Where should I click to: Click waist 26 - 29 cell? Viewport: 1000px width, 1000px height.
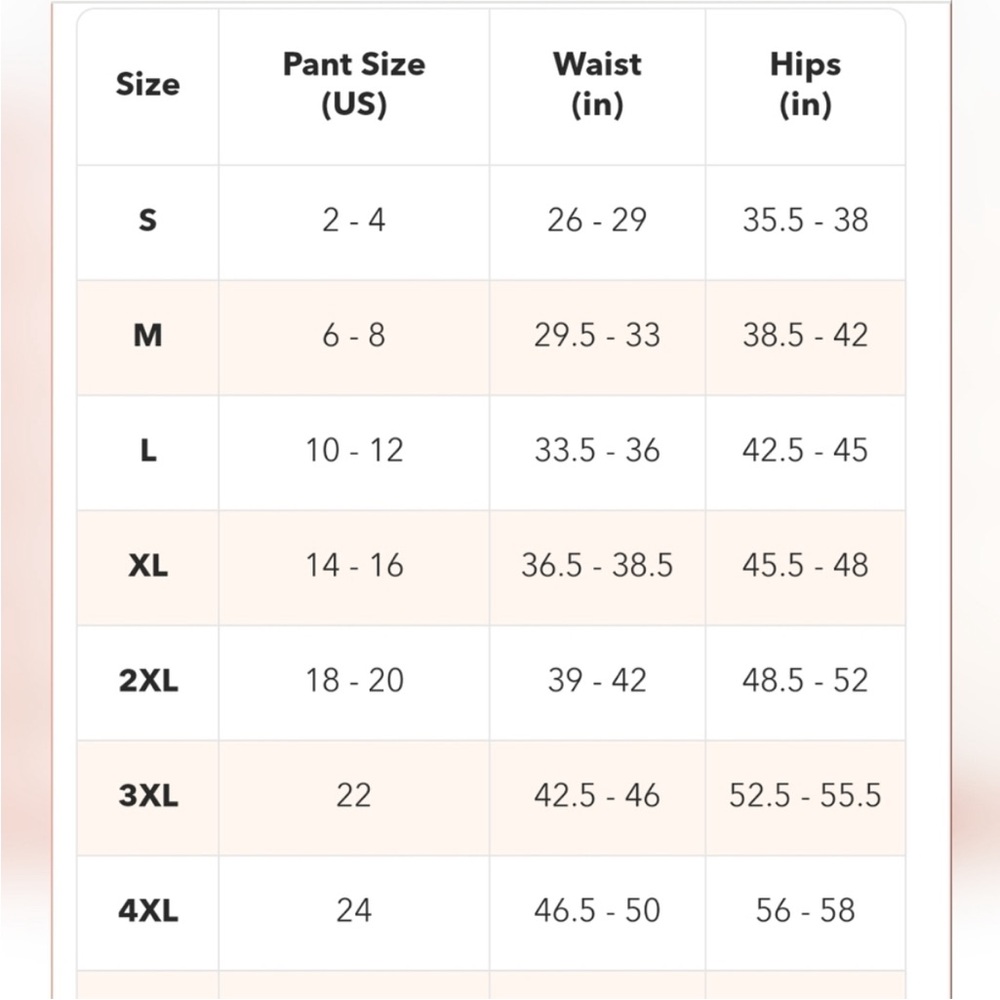pos(597,220)
